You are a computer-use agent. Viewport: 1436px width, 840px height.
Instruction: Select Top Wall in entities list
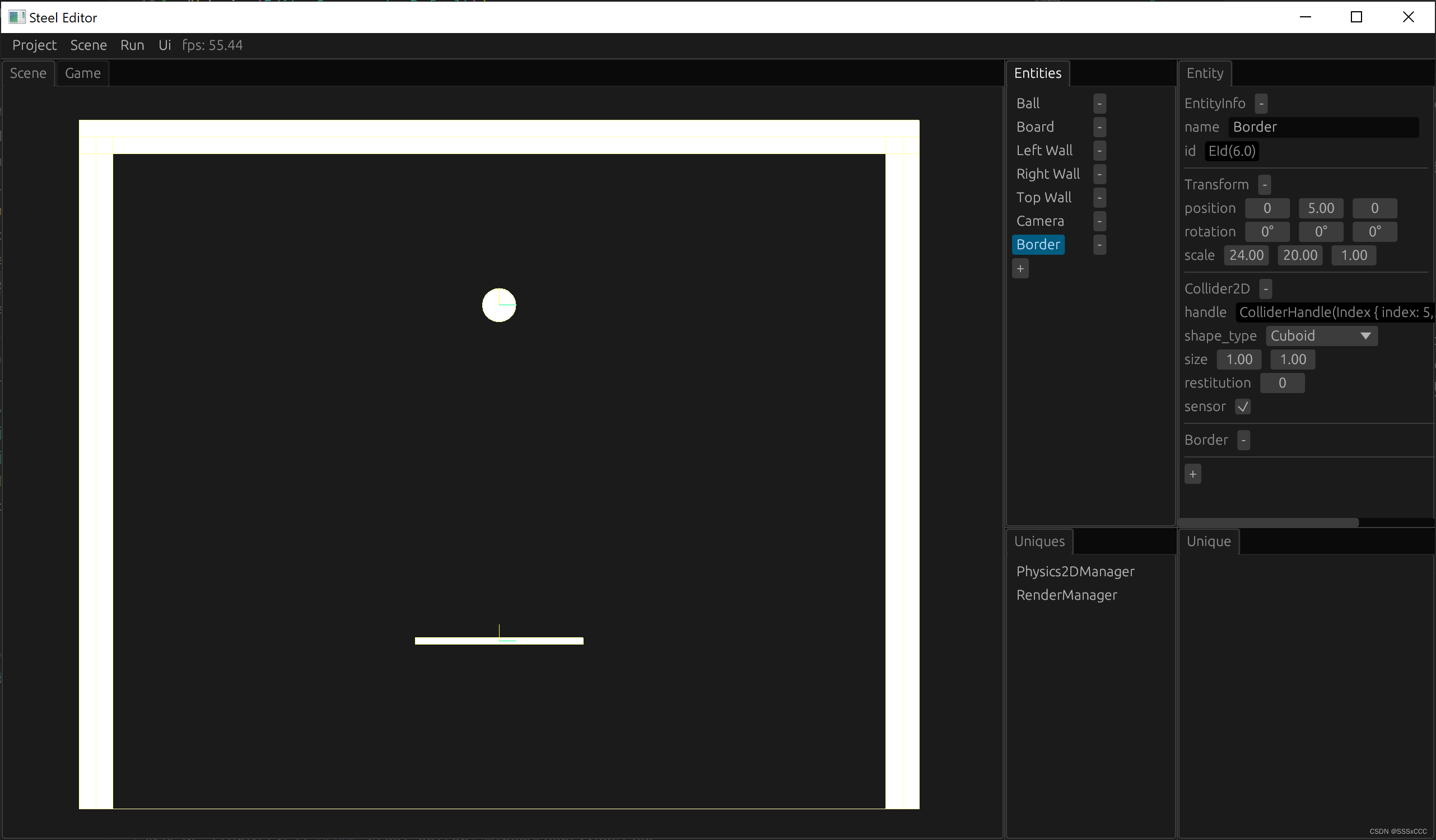tap(1043, 197)
